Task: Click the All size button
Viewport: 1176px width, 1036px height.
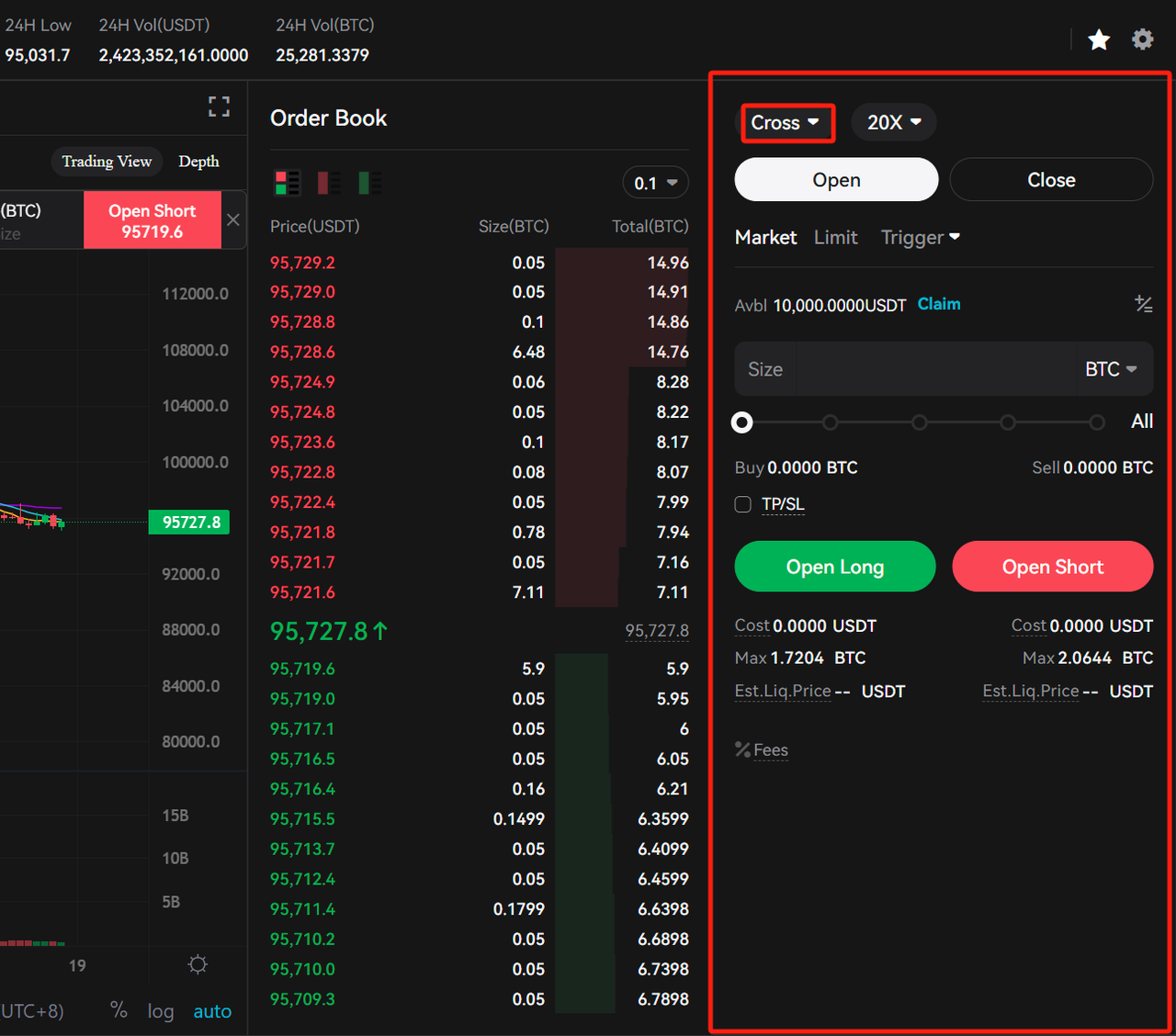Action: click(1142, 422)
